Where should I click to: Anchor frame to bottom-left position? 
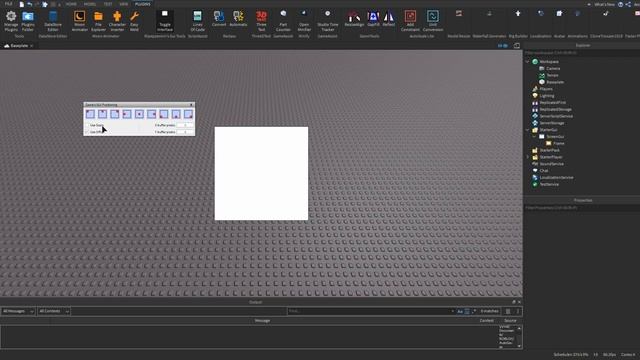click(164, 114)
